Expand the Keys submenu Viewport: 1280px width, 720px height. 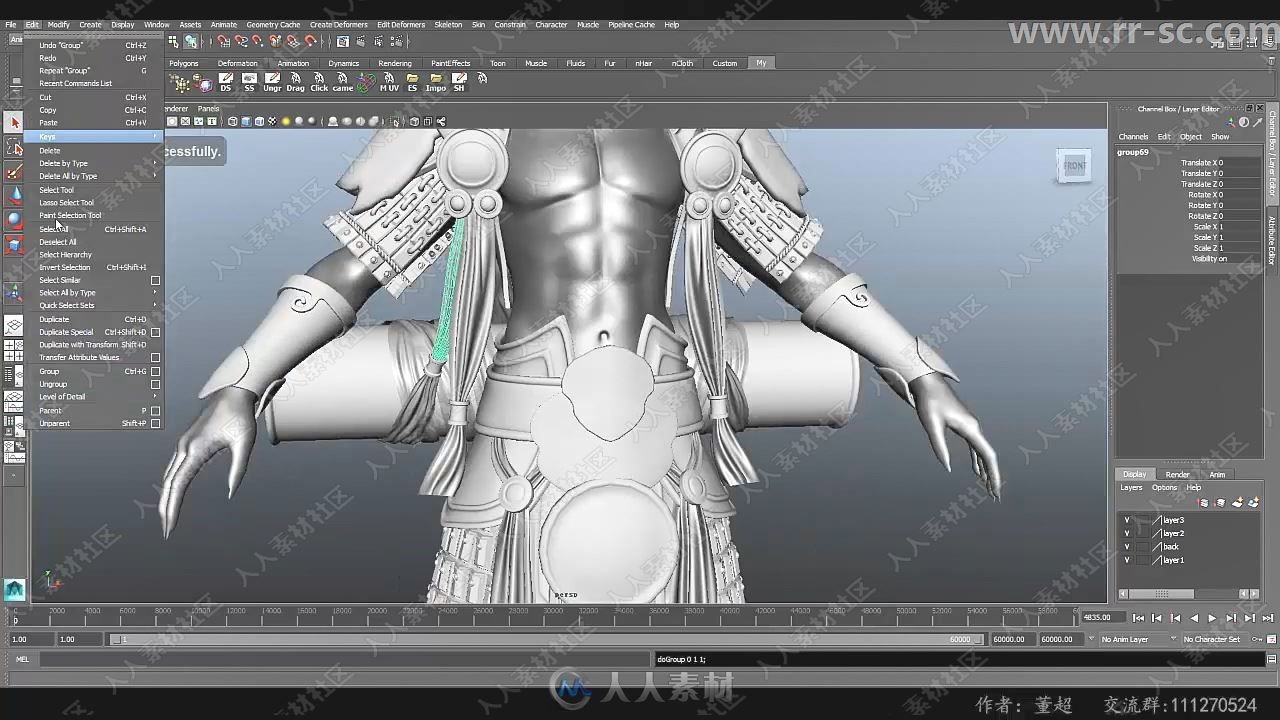pyautogui.click(x=94, y=137)
